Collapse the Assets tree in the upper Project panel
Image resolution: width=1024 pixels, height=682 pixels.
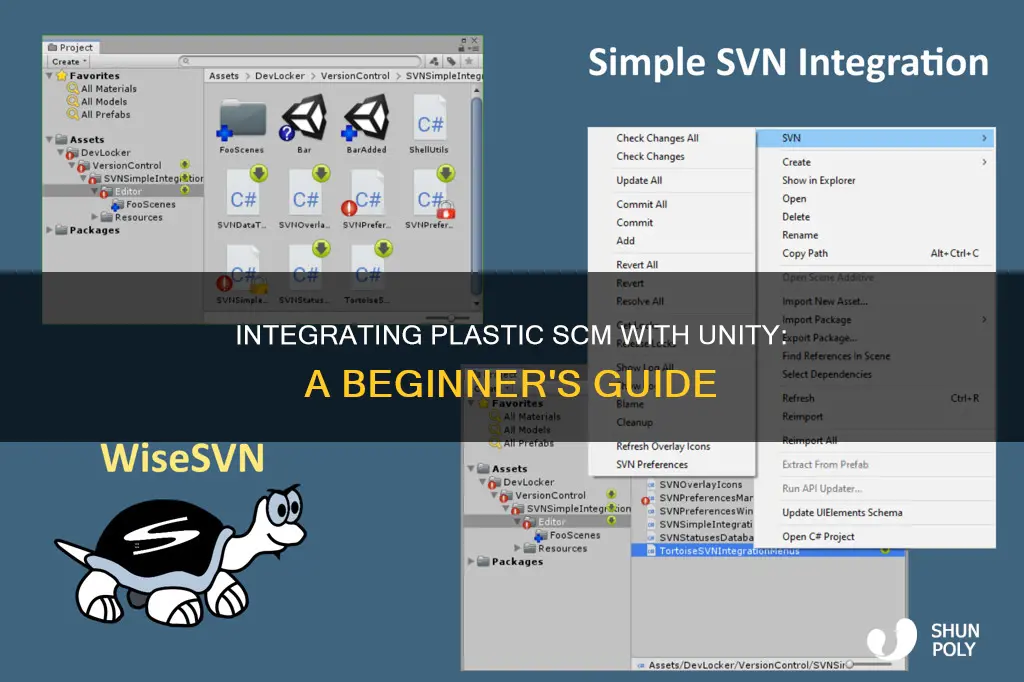pyautogui.click(x=50, y=140)
